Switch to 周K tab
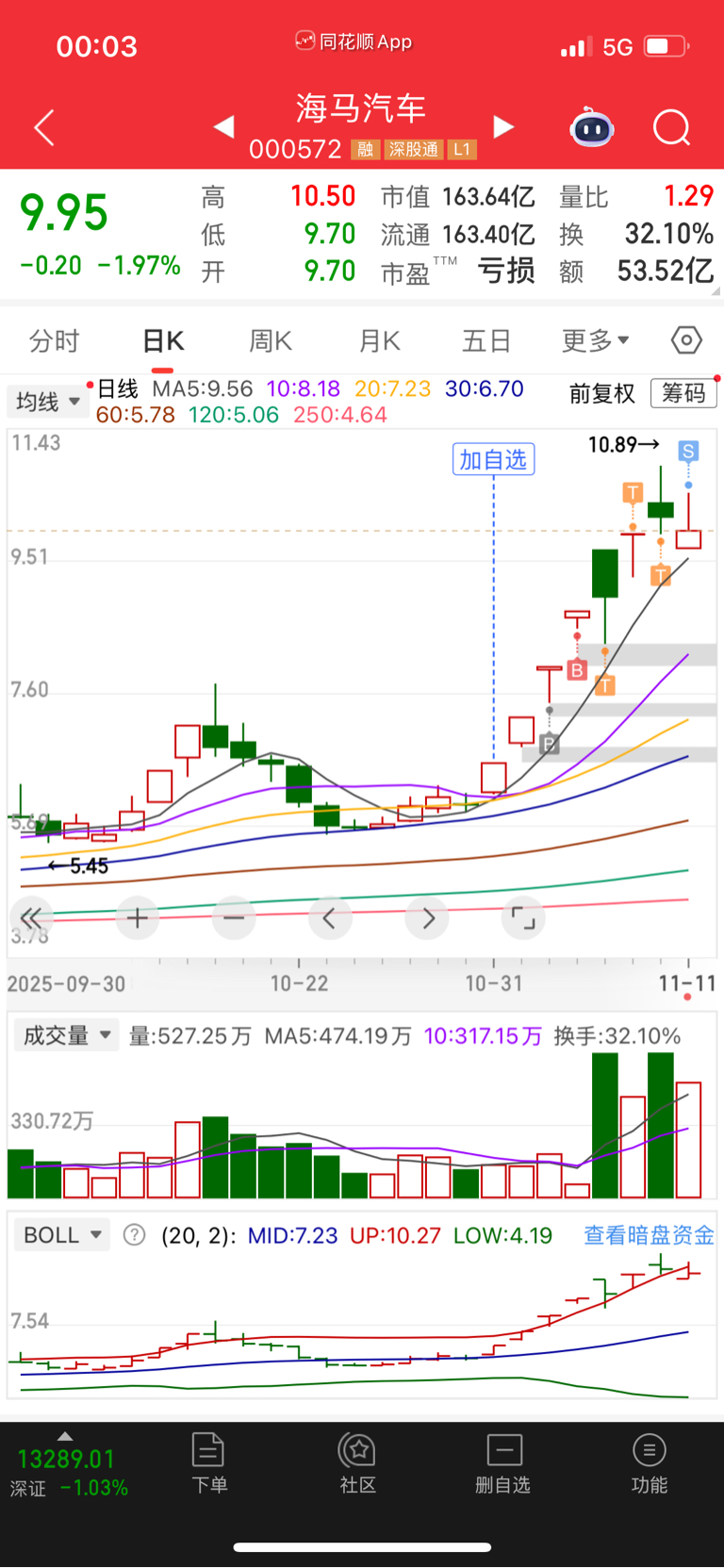This screenshot has width=724, height=1568. (x=271, y=340)
